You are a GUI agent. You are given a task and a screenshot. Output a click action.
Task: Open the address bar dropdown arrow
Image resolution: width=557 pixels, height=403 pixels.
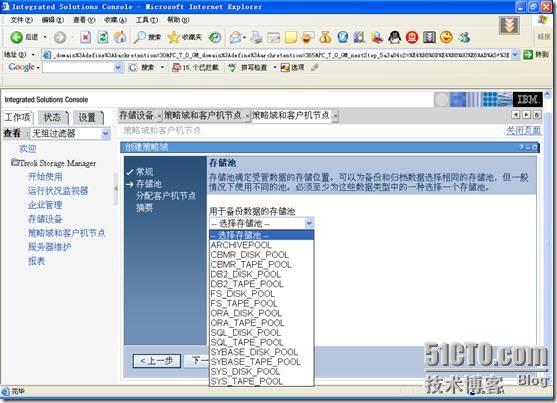515,54
